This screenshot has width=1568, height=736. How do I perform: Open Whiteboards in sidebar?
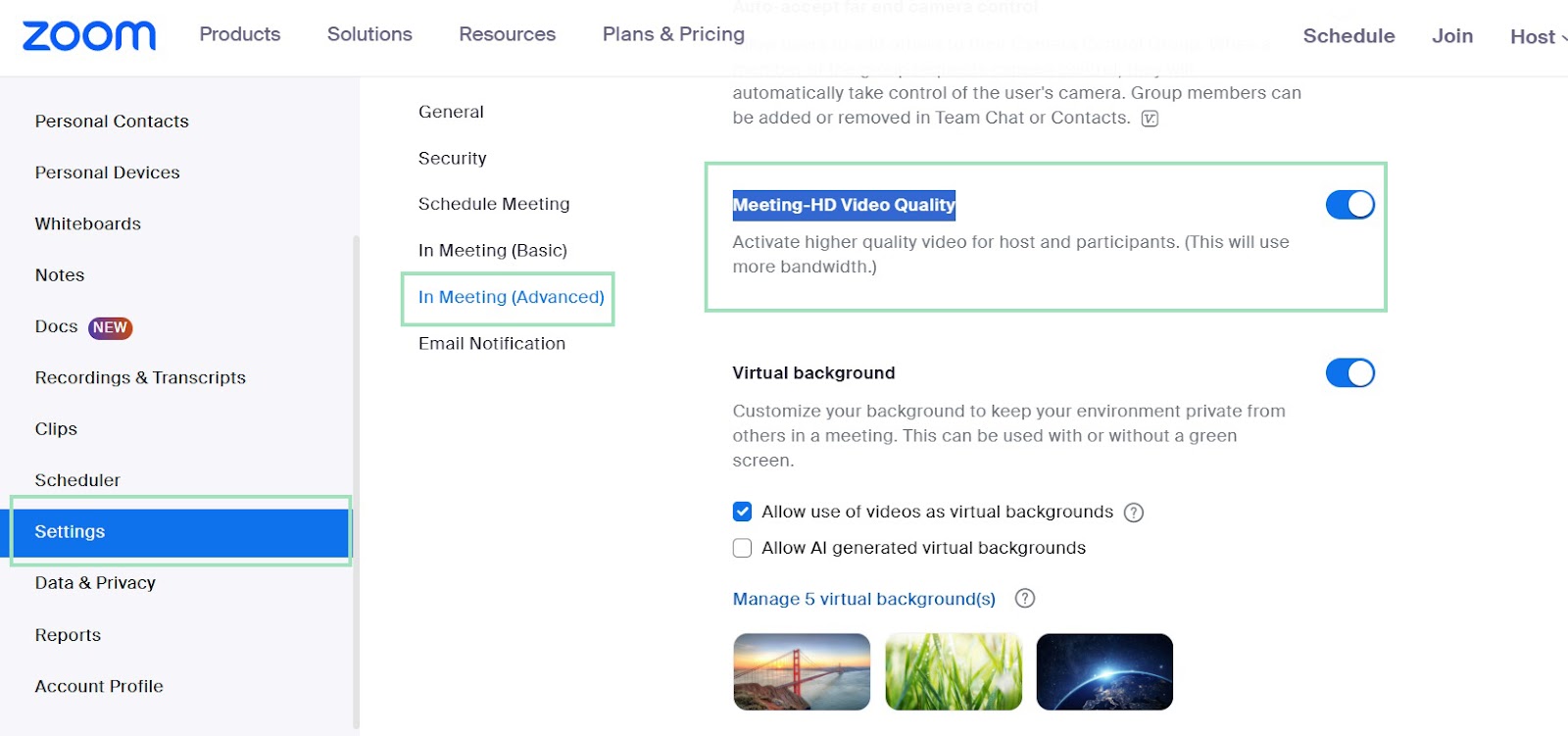tap(88, 223)
